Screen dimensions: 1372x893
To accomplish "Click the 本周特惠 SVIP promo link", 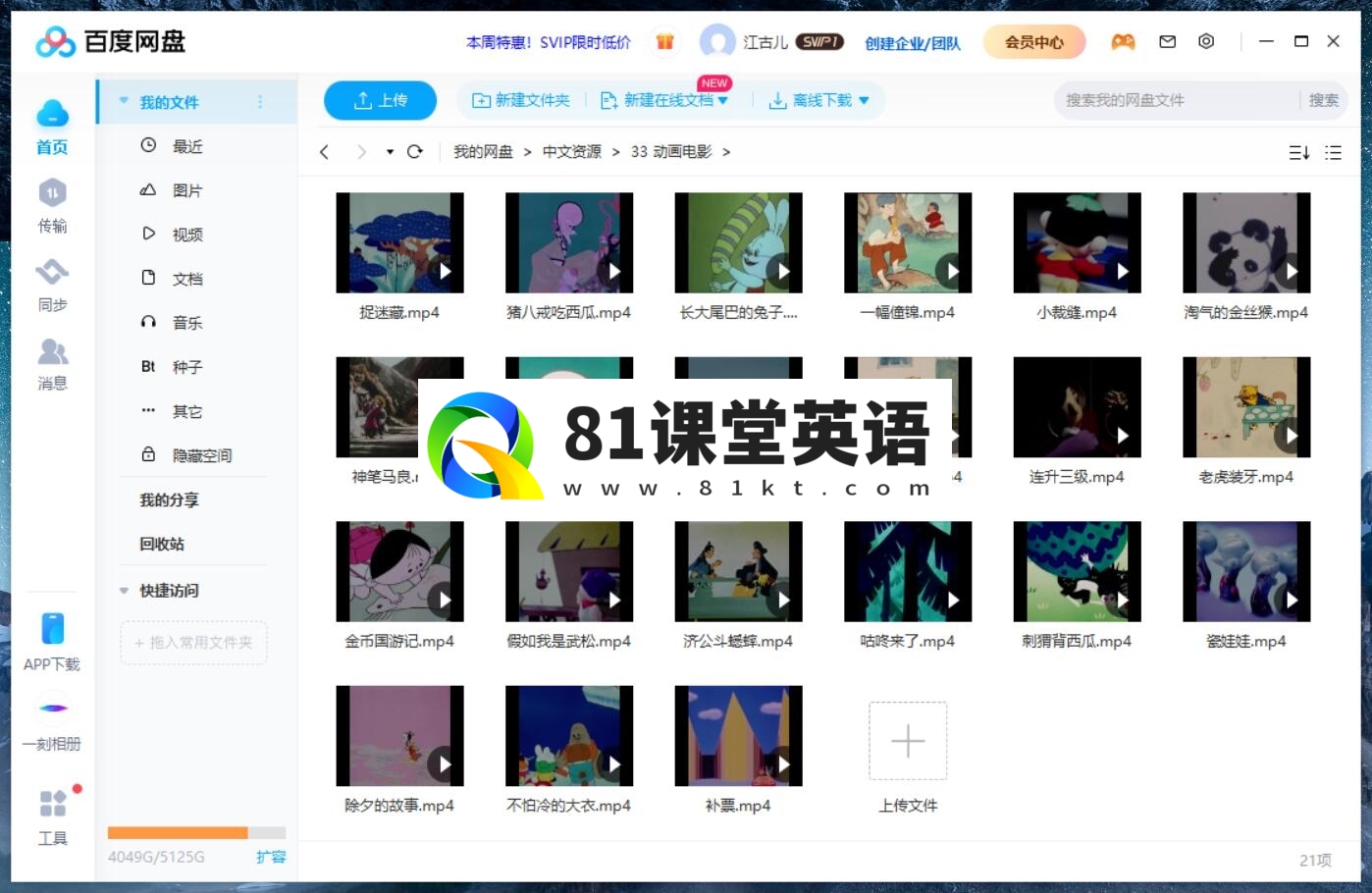I will coord(549,42).
